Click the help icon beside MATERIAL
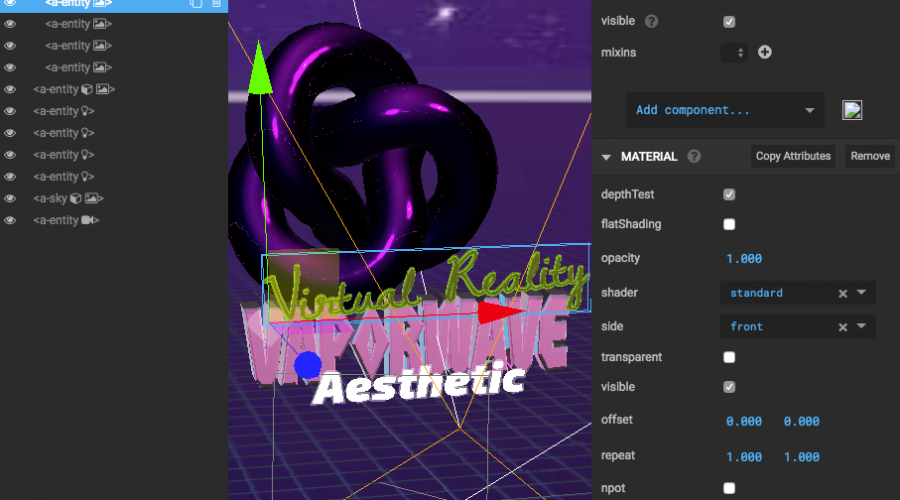900x500 pixels. tap(694, 156)
